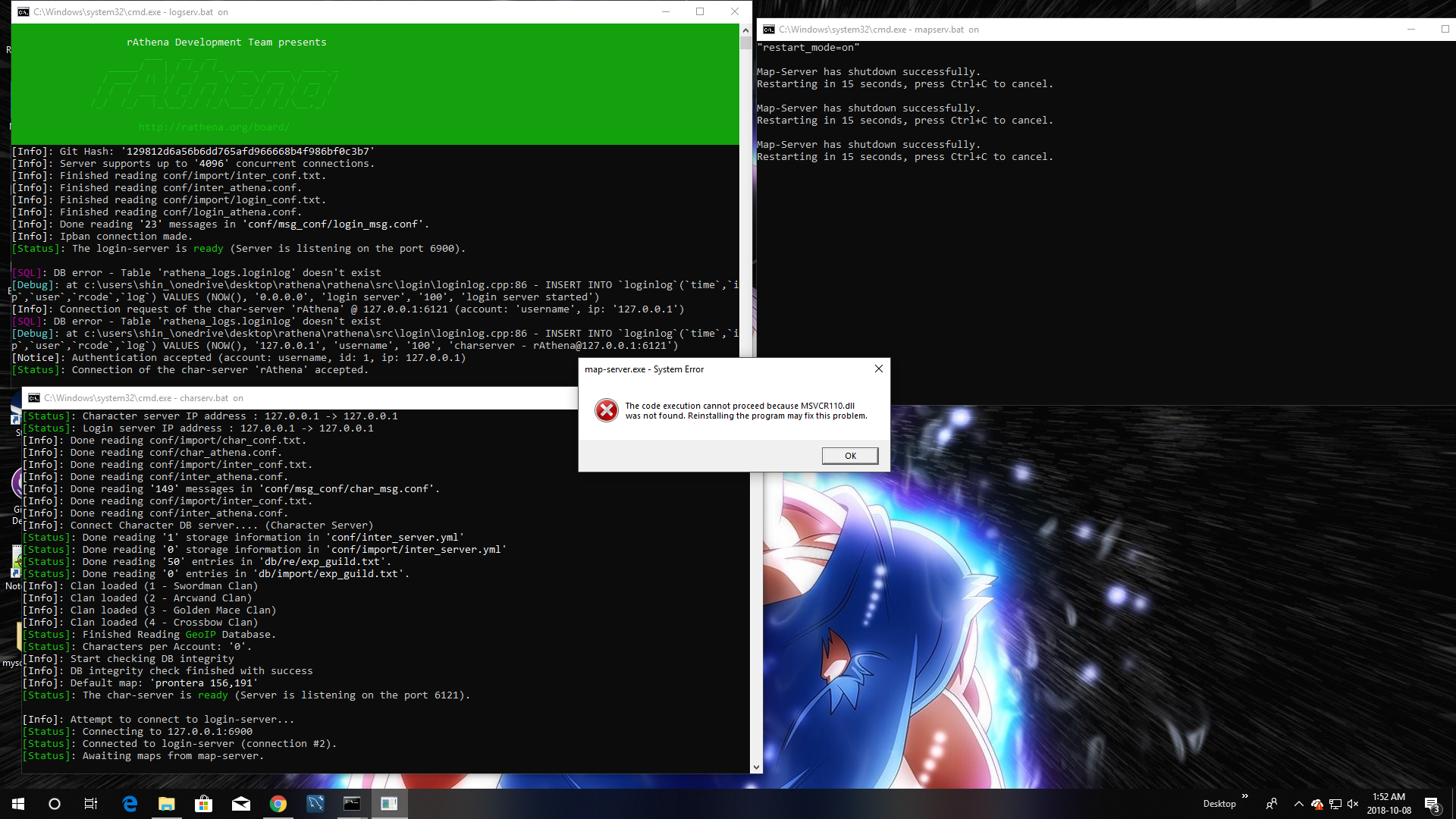This screenshot has height=819, width=1456.
Task: Show hidden system tray icons
Action: tap(1298, 804)
